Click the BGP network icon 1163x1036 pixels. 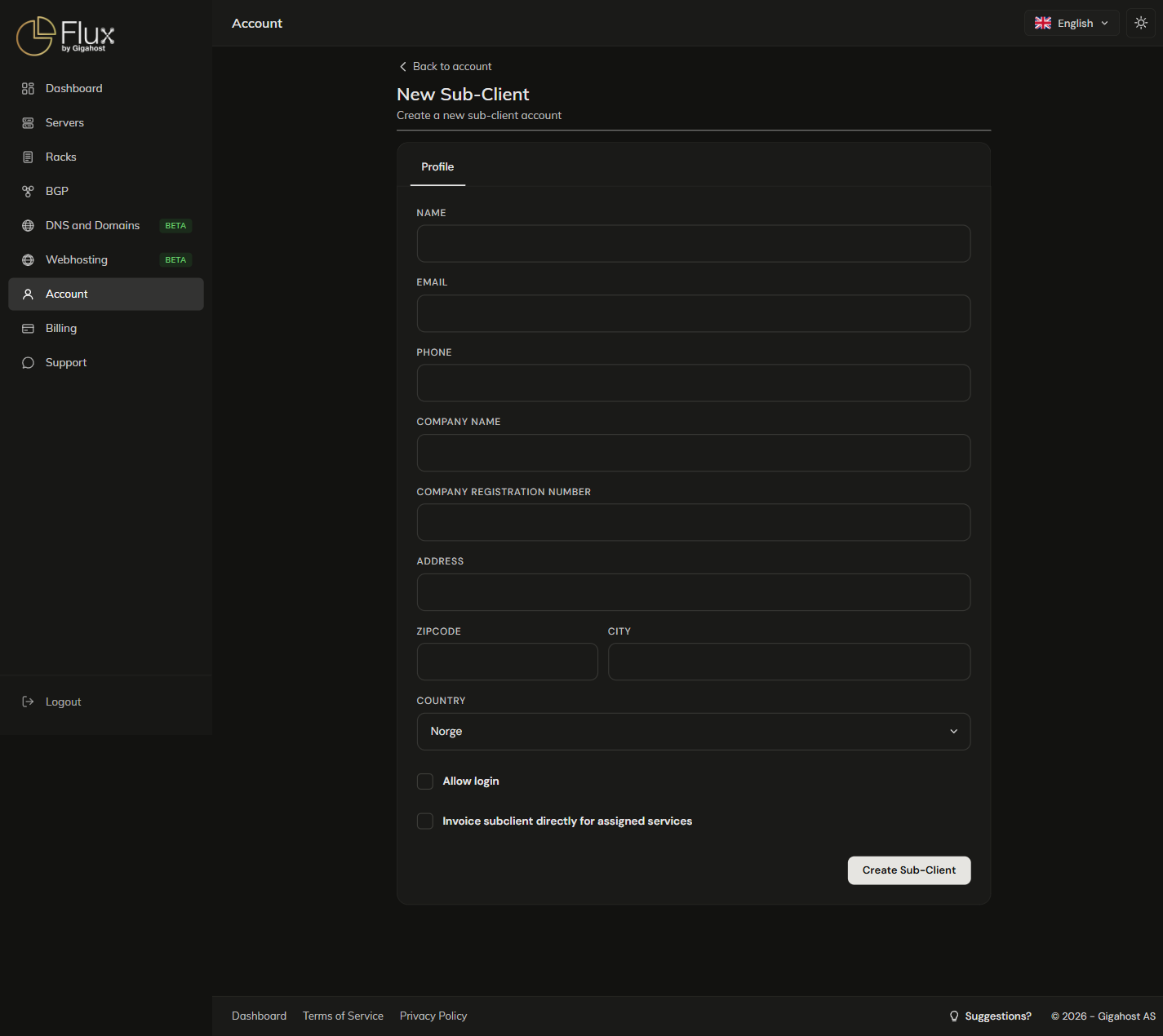28,191
